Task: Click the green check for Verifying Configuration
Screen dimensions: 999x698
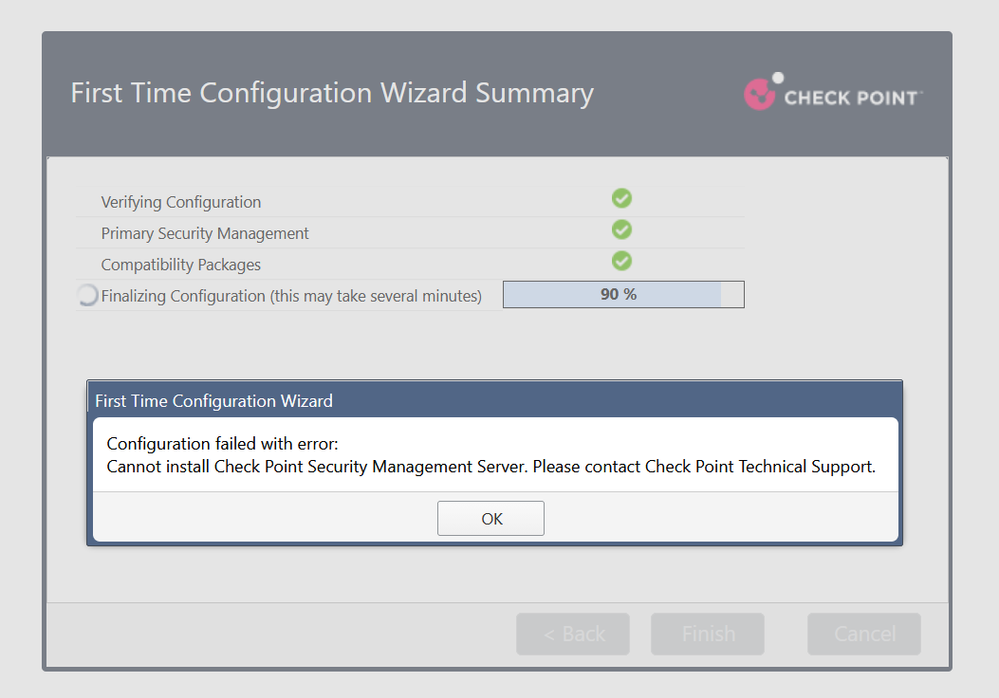Action: coord(622,199)
